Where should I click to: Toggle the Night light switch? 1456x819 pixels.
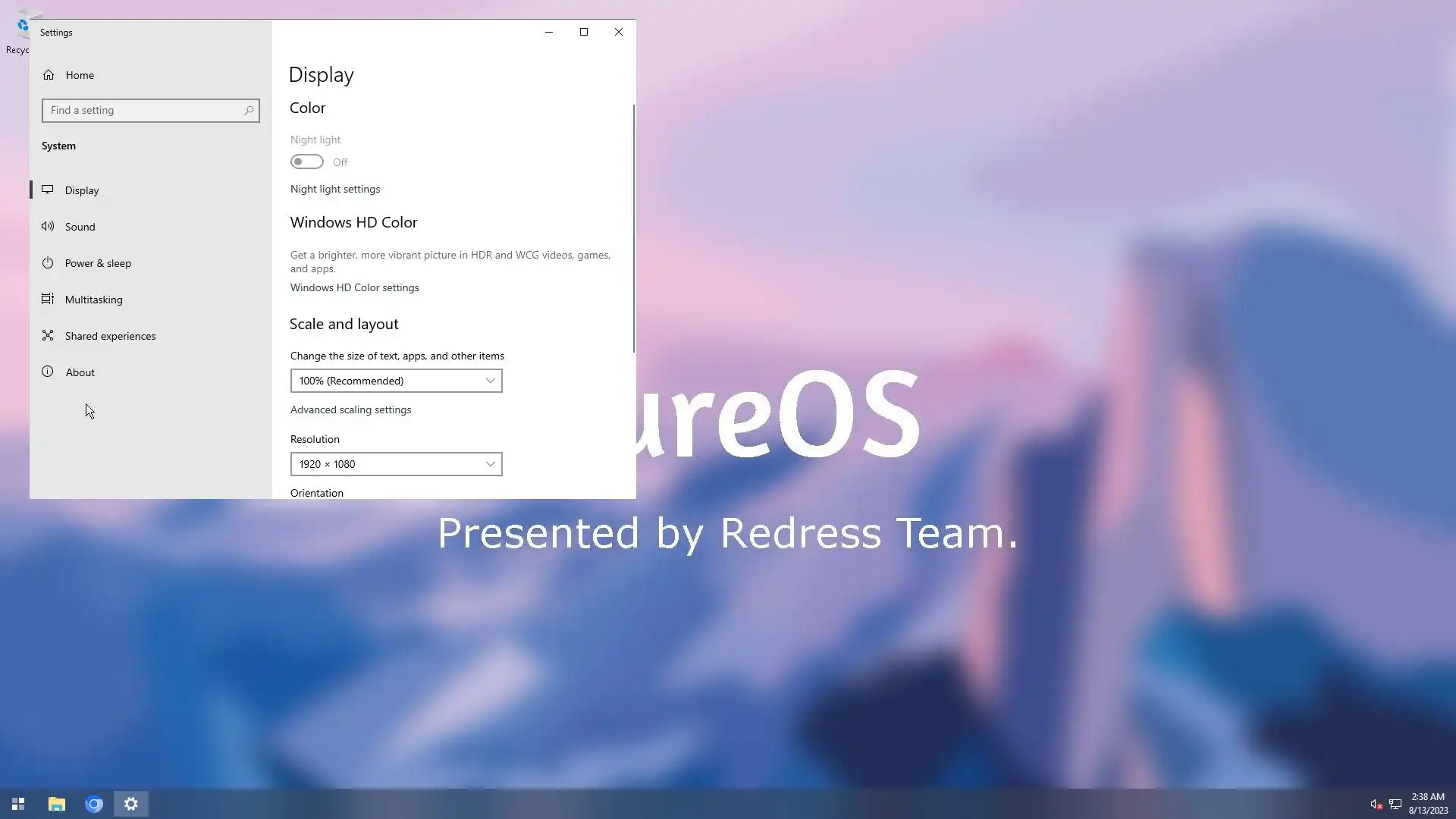point(307,162)
